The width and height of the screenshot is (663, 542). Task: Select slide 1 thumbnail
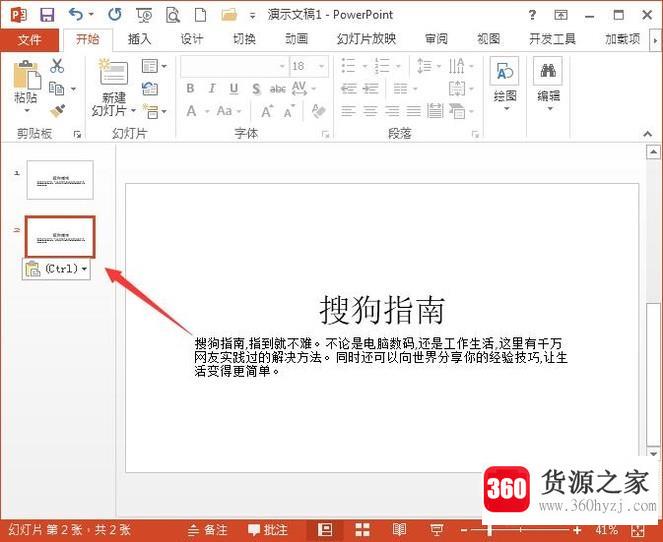coord(60,180)
